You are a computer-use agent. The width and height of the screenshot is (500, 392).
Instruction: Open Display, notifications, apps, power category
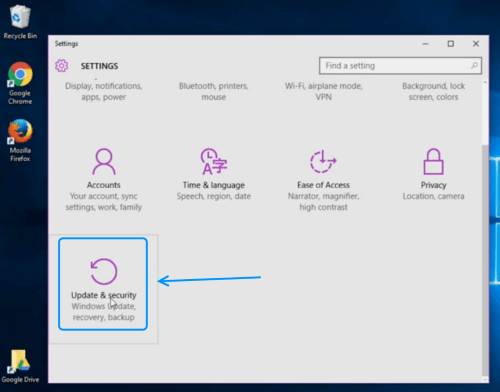click(x=104, y=91)
